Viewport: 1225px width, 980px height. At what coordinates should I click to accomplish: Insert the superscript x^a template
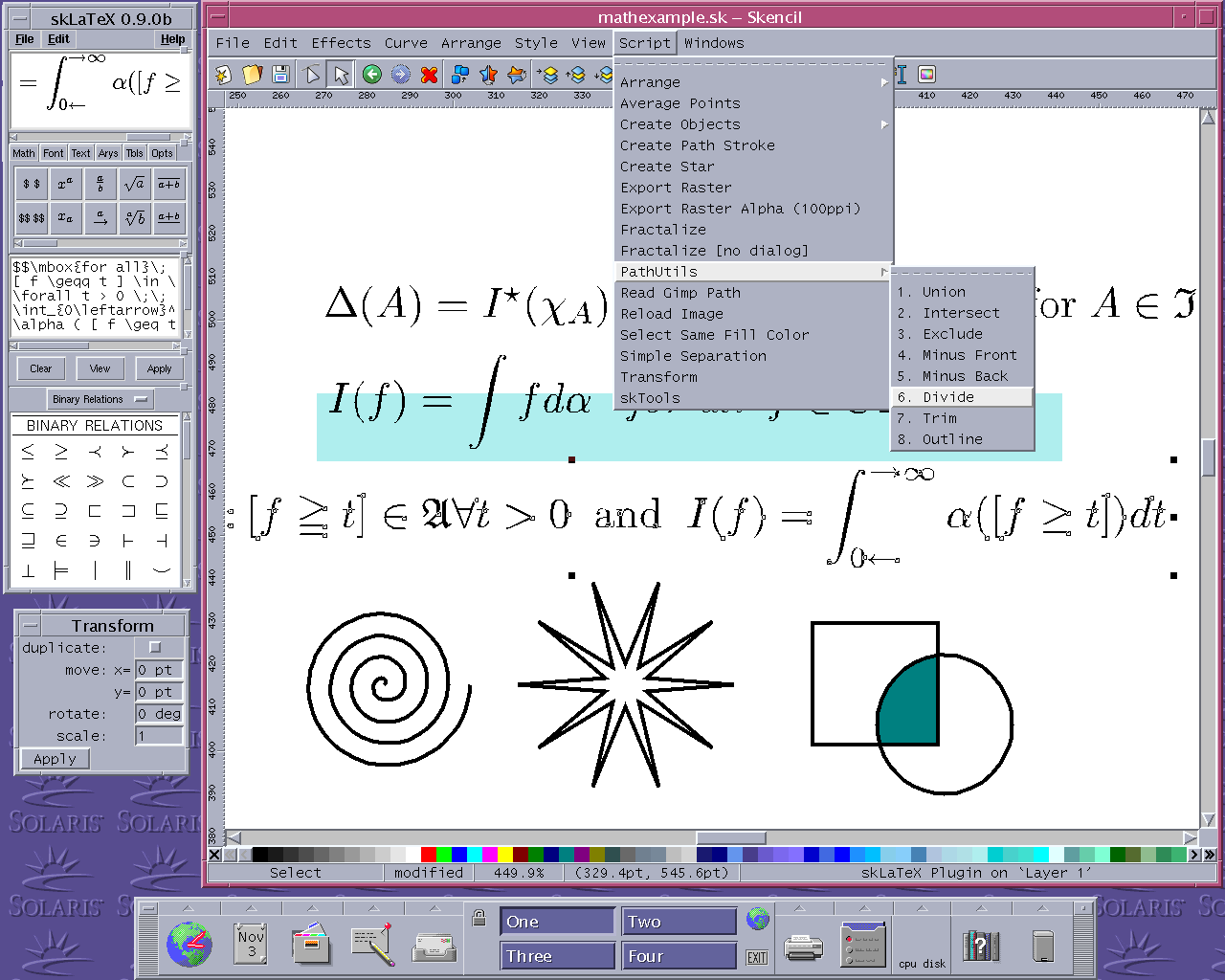tap(65, 184)
